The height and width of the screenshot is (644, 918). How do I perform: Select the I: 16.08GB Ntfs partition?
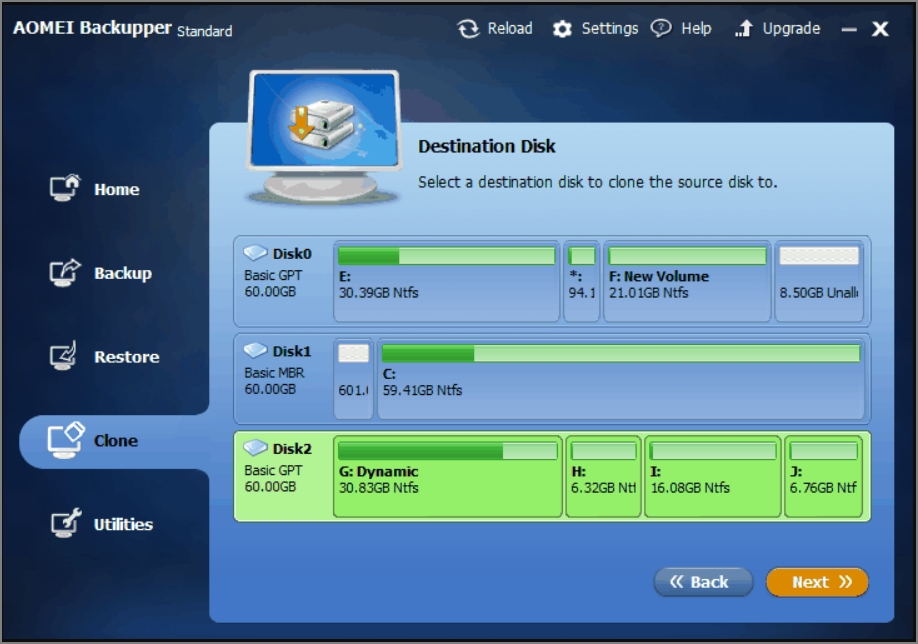click(713, 477)
